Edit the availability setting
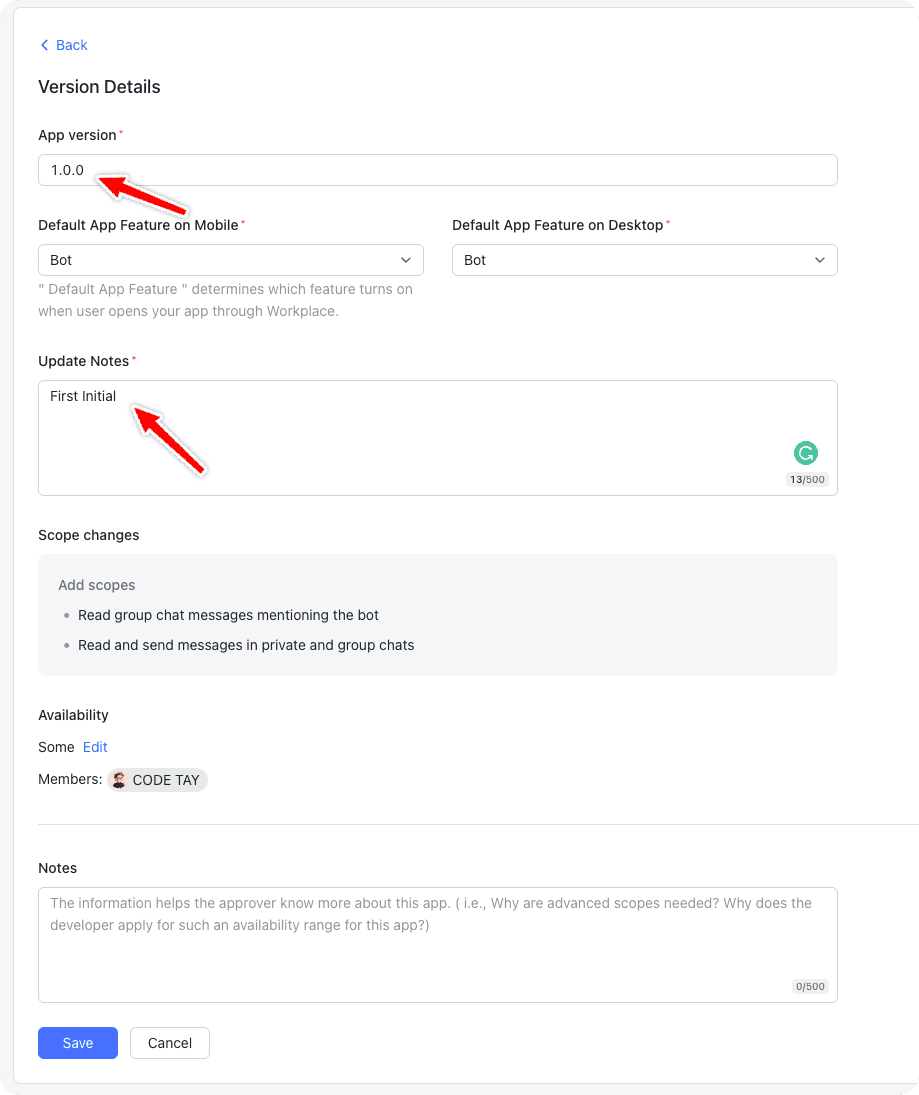The height and width of the screenshot is (1095, 919). 95,747
